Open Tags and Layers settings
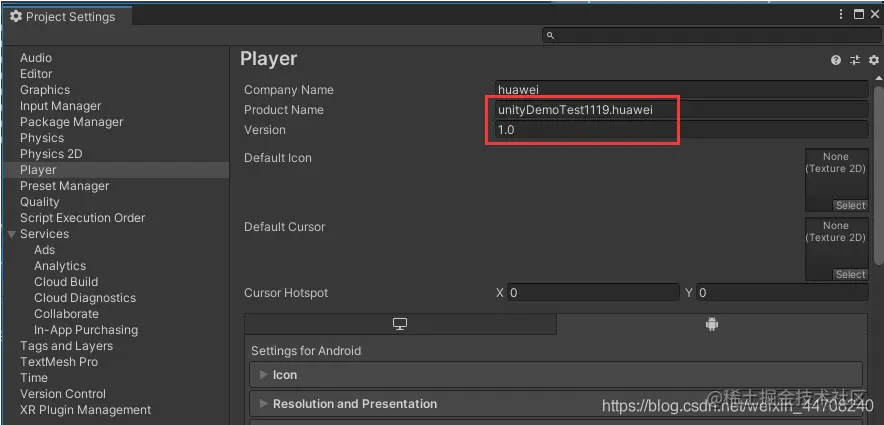Image resolution: width=884 pixels, height=425 pixels. [x=67, y=346]
